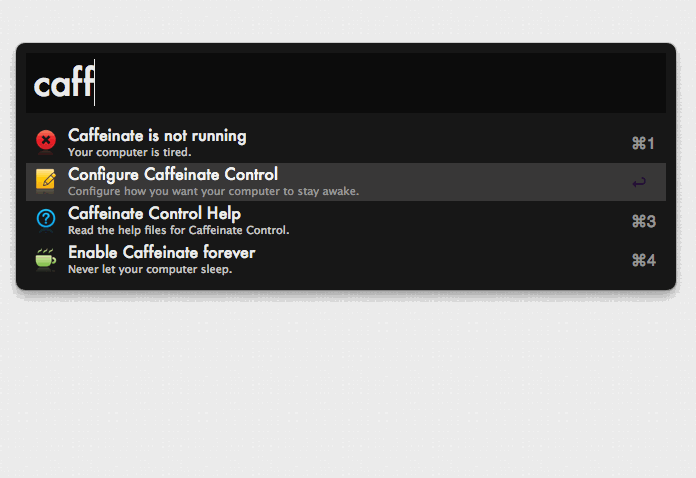The width and height of the screenshot is (696, 478).
Task: Click the ⌘3 shortcut hint
Action: [643, 221]
